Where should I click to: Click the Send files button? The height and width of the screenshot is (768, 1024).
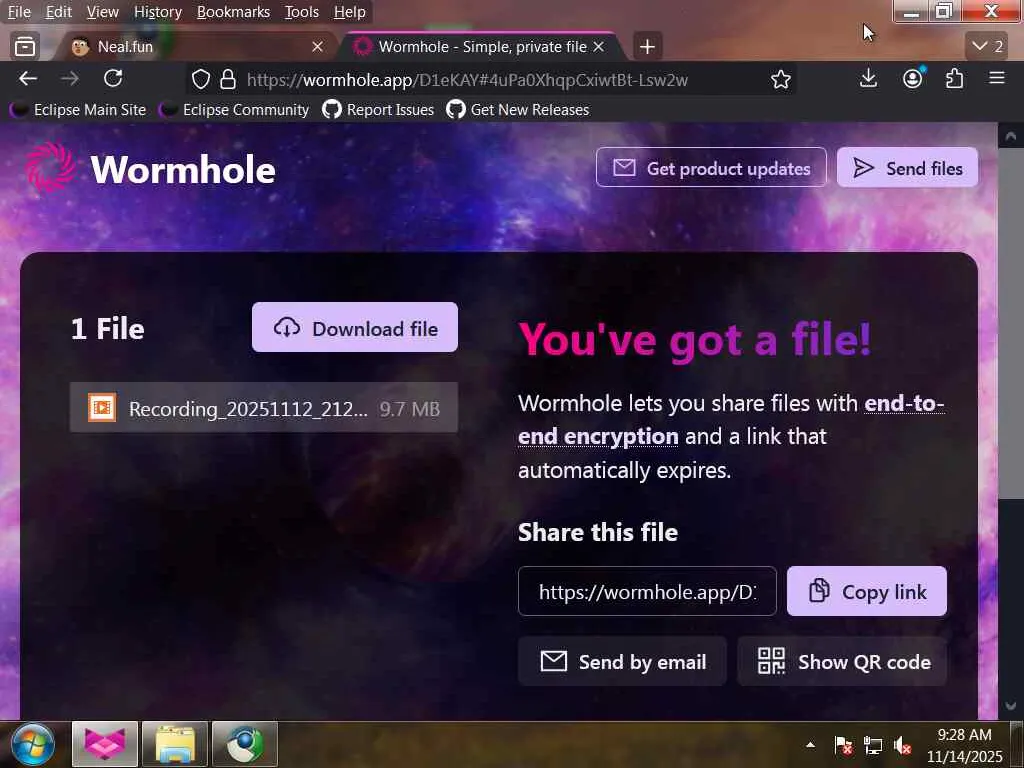click(x=907, y=167)
